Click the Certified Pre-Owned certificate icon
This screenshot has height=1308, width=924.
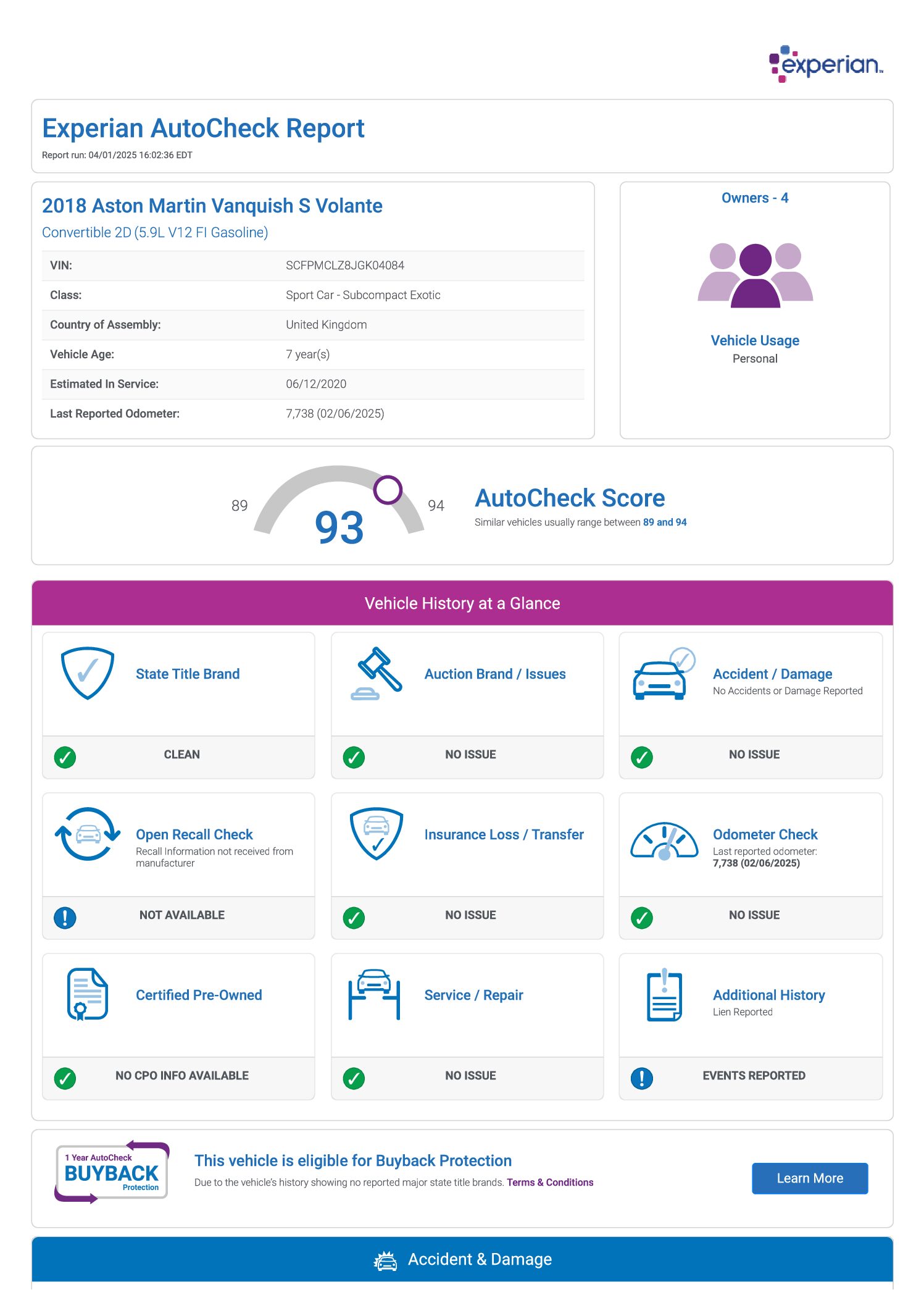click(x=87, y=994)
